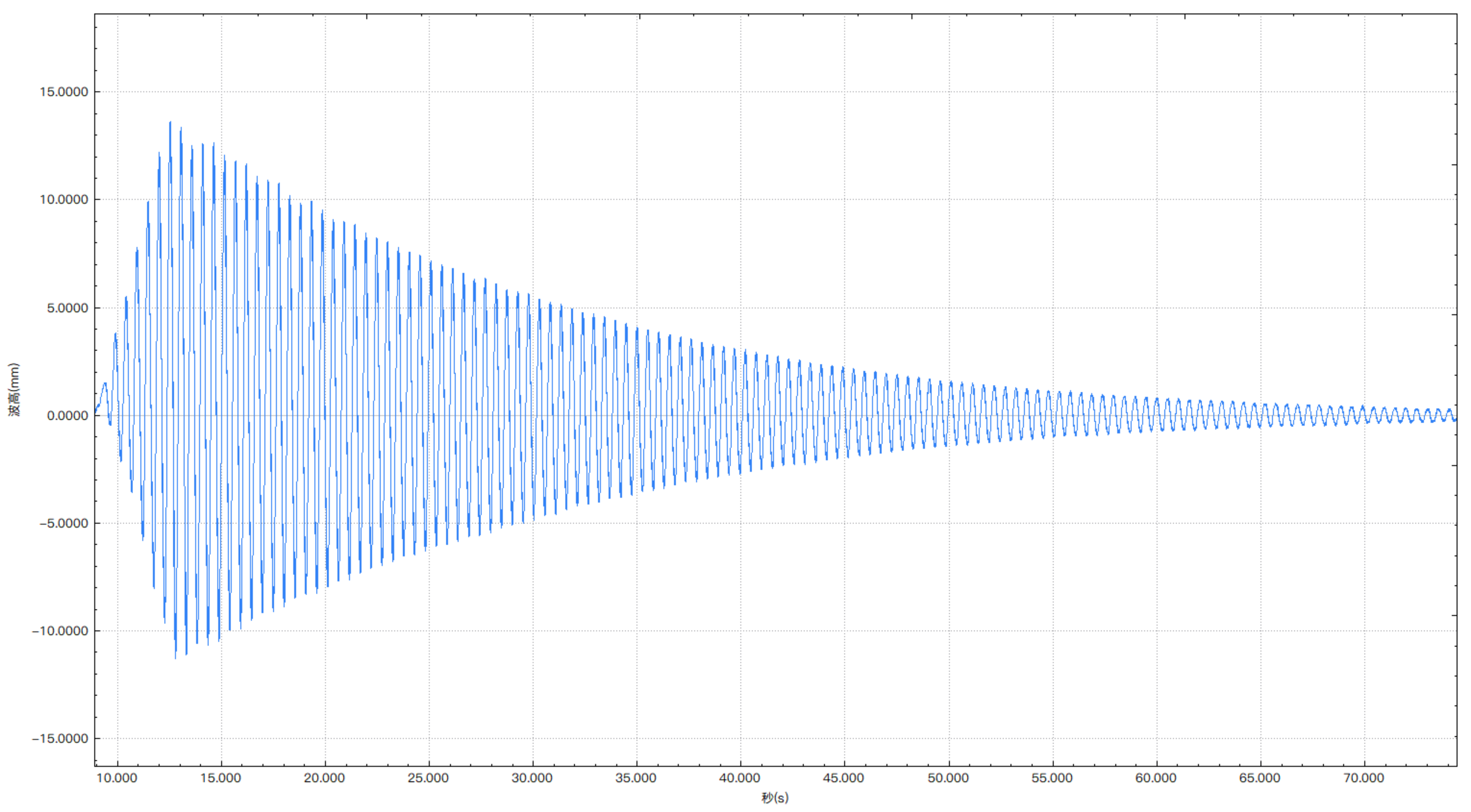This screenshot has height=812, width=1471.
Task: Click the y-axis label 5.0000
Action: click(x=67, y=308)
